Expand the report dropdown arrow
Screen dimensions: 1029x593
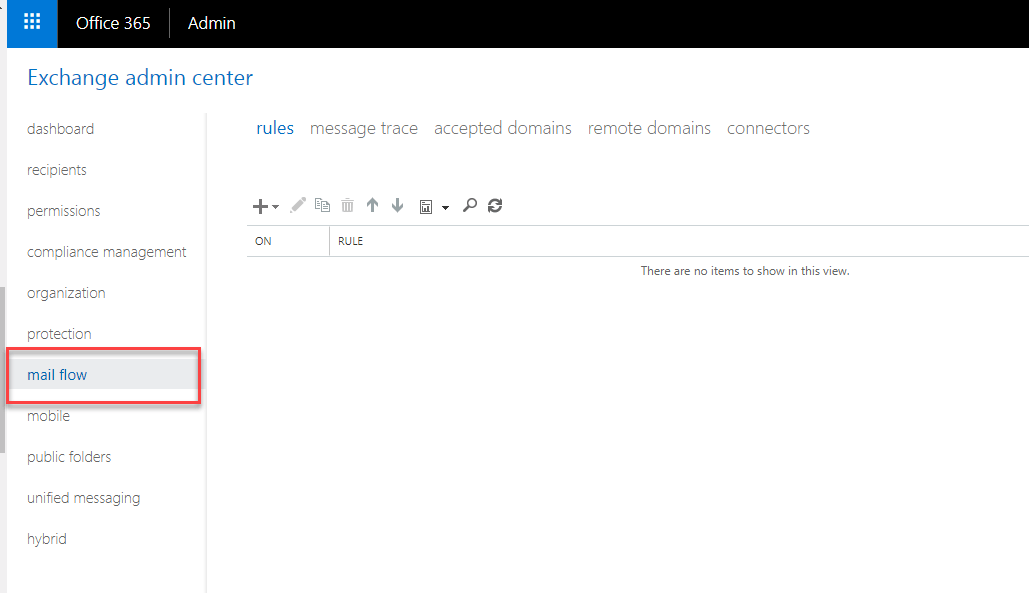click(x=445, y=207)
